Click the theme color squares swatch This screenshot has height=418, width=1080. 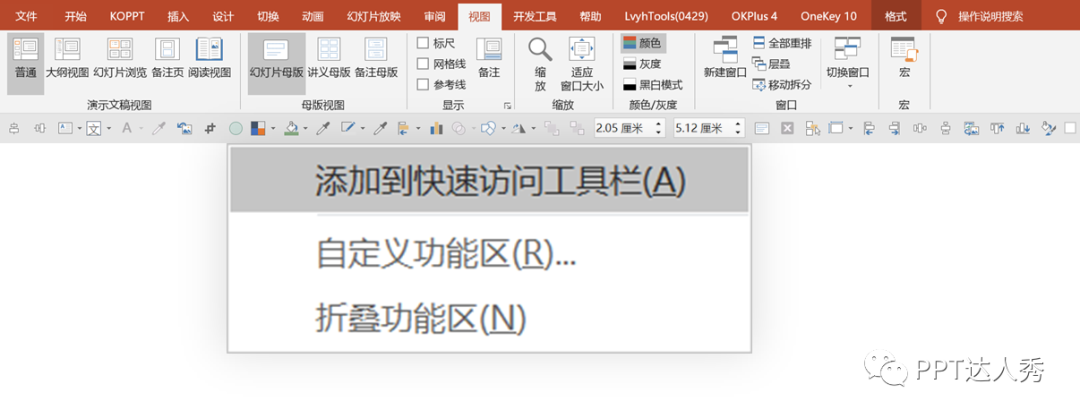[258, 127]
